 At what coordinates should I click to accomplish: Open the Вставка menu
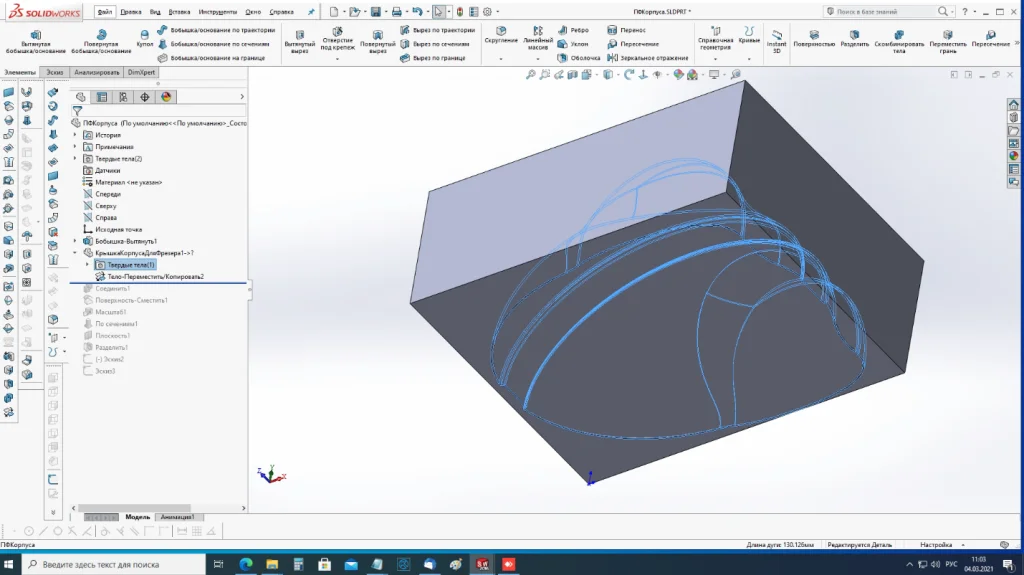coord(180,12)
